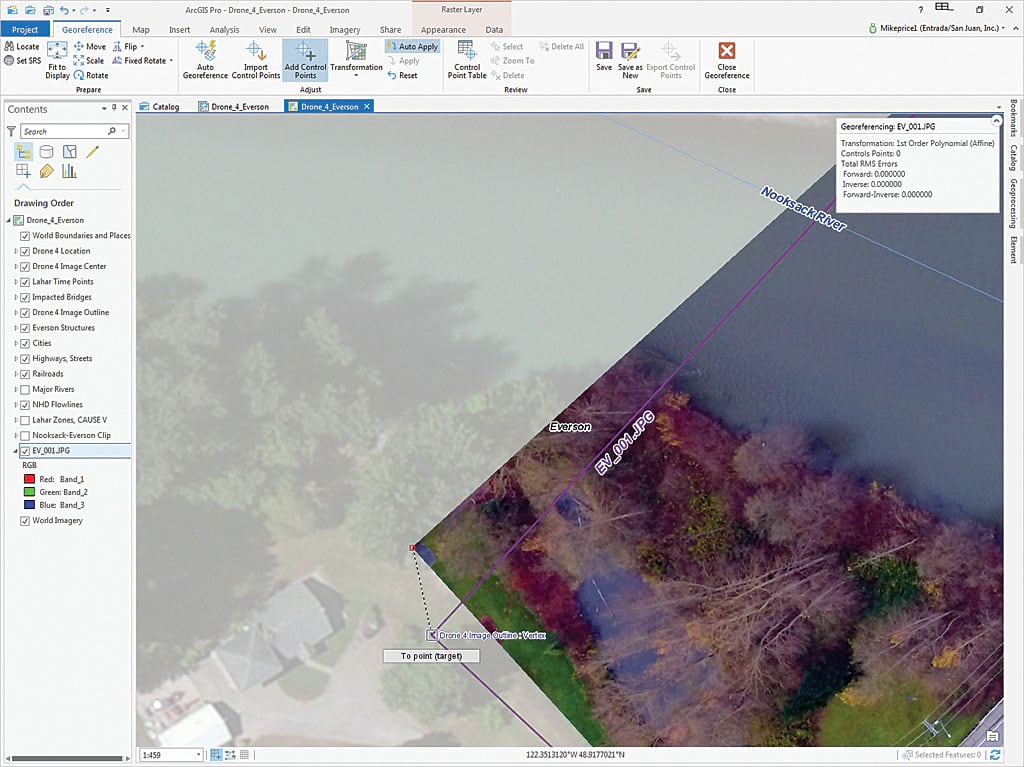Uncheck World Imagery basemap layer
The width and height of the screenshot is (1024, 767).
[25, 521]
